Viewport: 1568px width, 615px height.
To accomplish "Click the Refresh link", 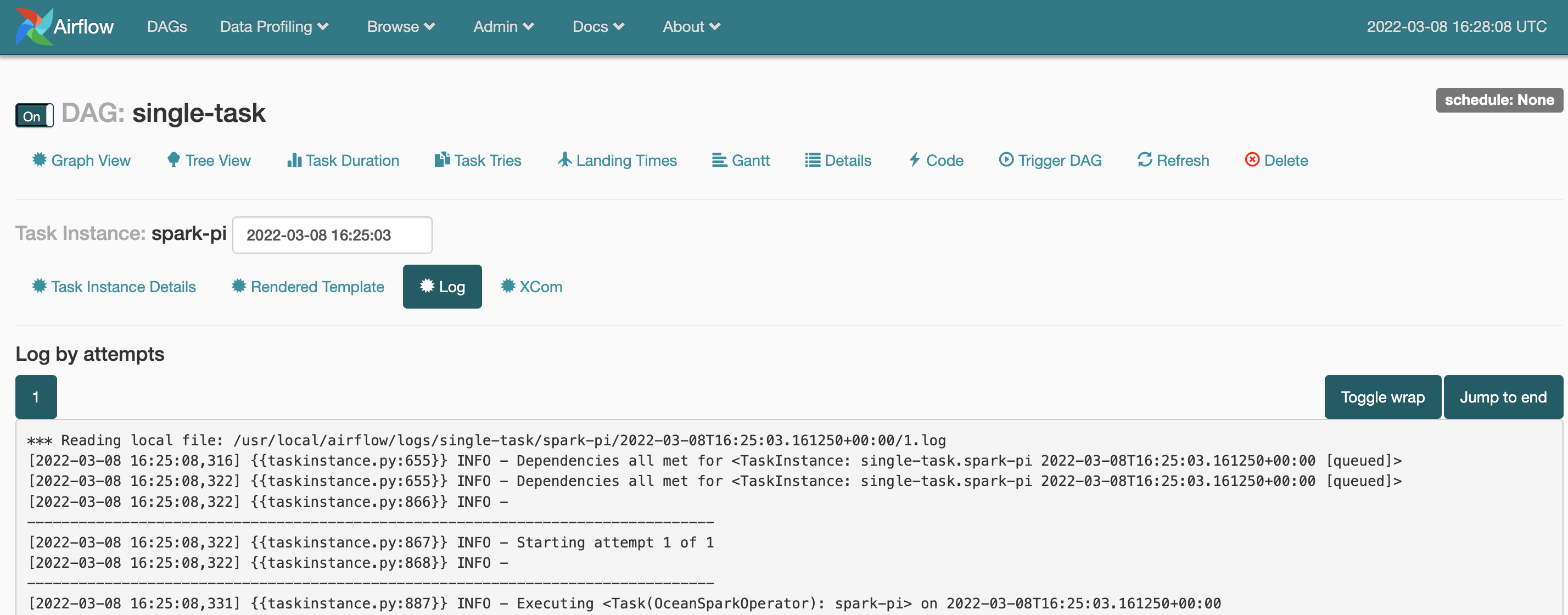I will point(1173,160).
